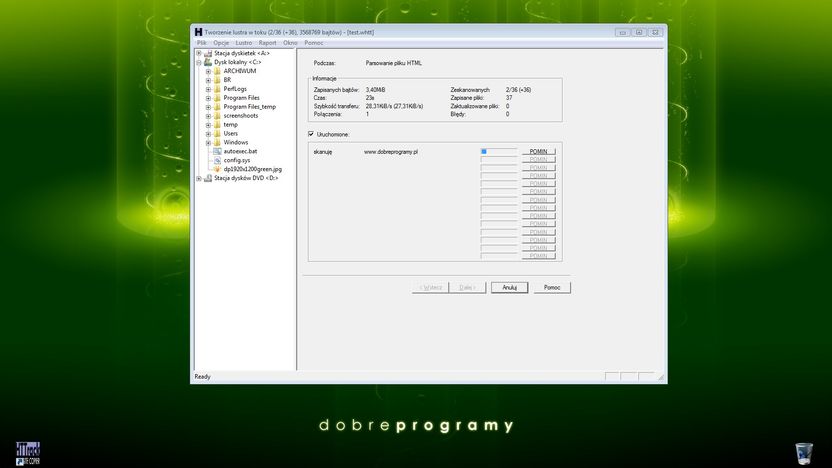Click the Users folder icon
This screenshot has height=468, width=832.
click(217, 134)
